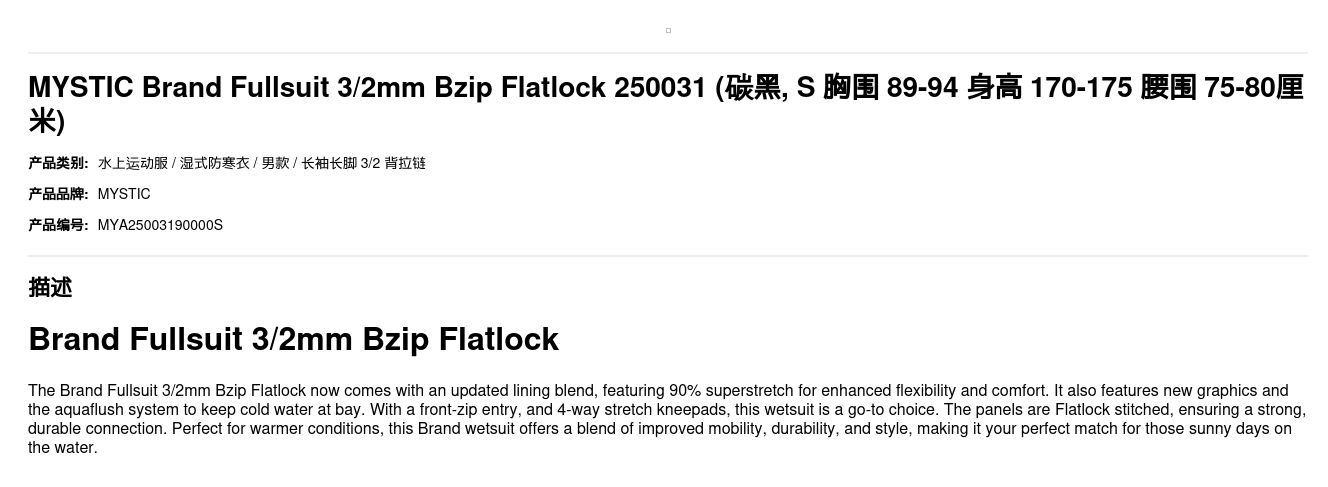
Task: Click the 产品类别 label
Action: (58, 163)
